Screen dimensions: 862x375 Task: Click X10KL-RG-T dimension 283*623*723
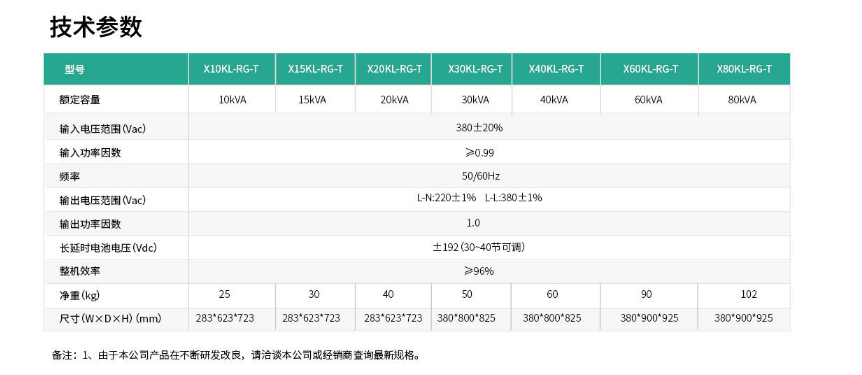point(225,318)
